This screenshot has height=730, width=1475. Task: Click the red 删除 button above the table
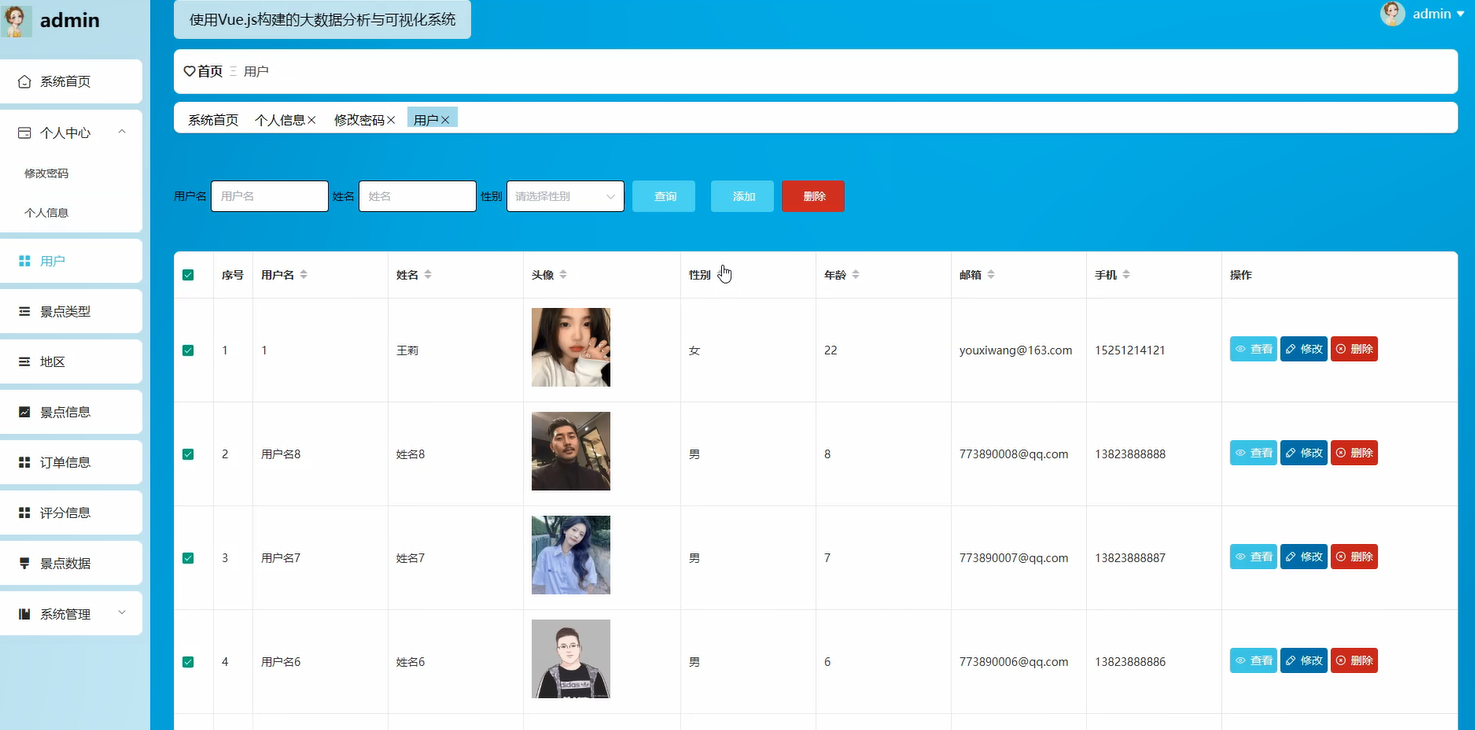(x=813, y=196)
